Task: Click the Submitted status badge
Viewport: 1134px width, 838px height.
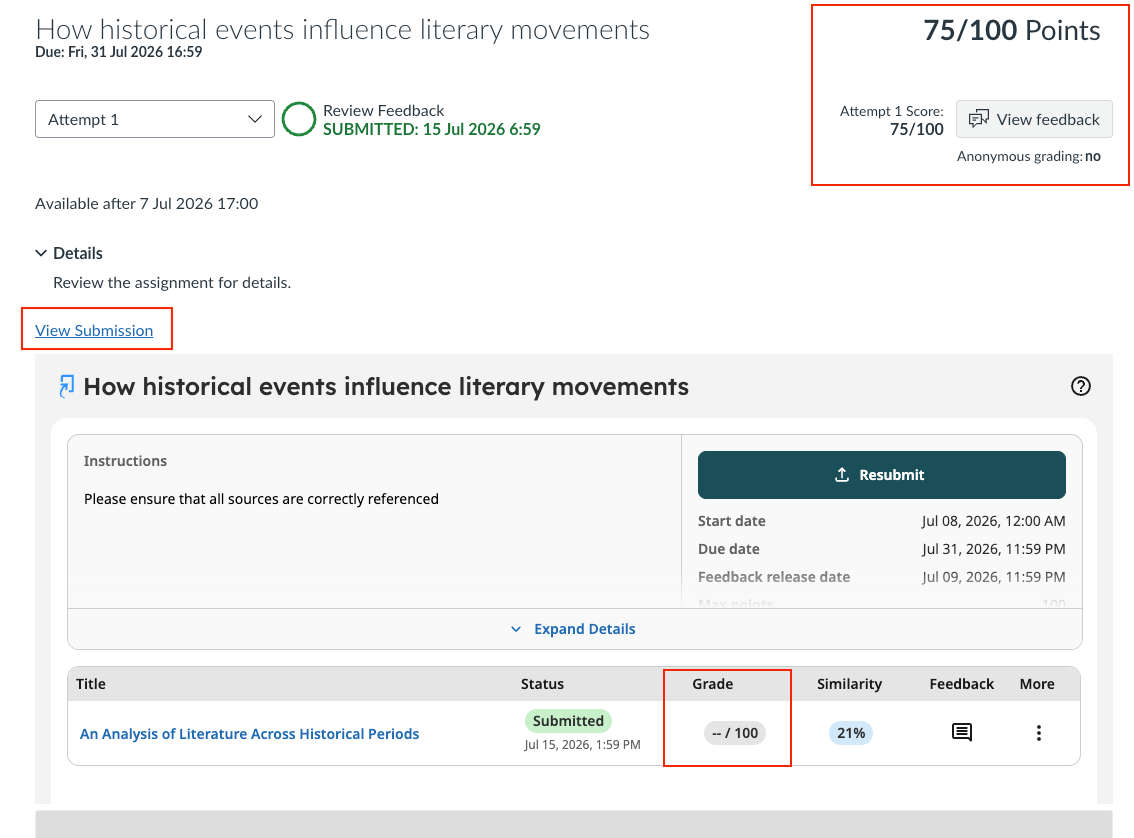Action: 568,721
